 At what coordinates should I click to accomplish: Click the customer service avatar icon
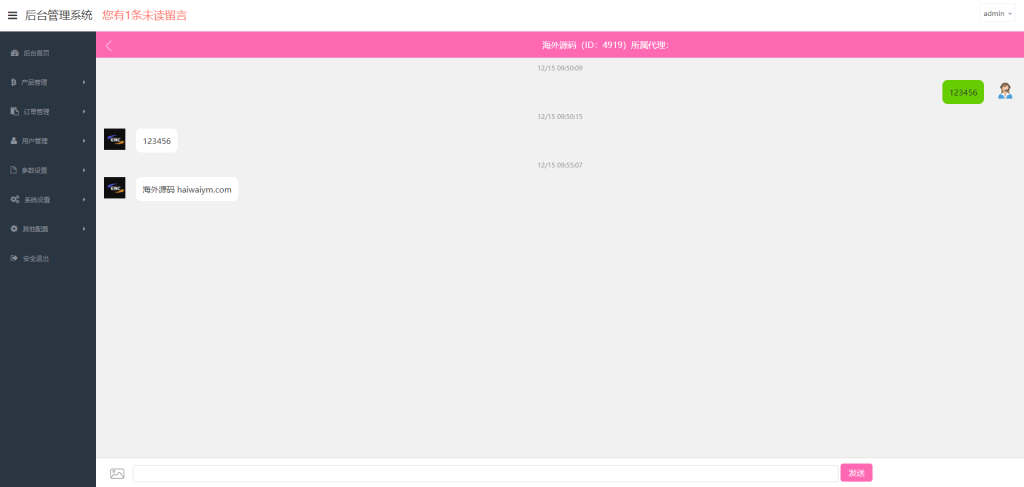coord(1005,91)
